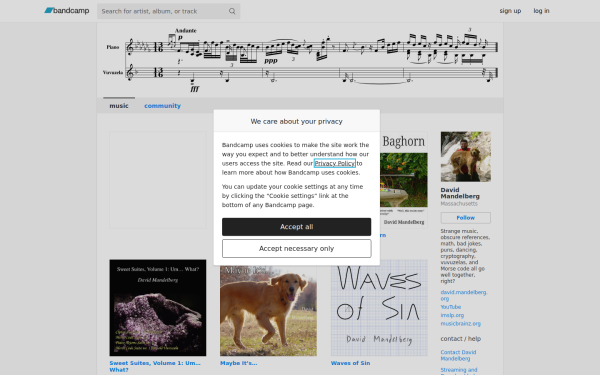This screenshot has height=375, width=600.
Task: Click the 'We care about your privacy' heading
Action: pos(296,121)
